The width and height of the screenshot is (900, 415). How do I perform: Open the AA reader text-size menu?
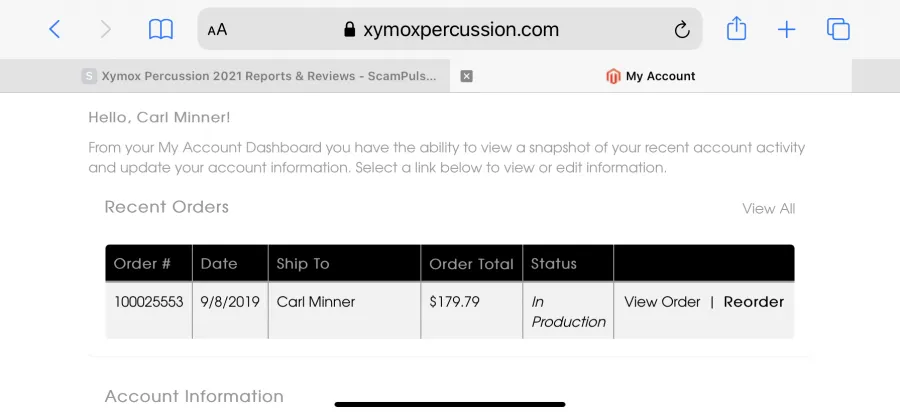coord(218,30)
